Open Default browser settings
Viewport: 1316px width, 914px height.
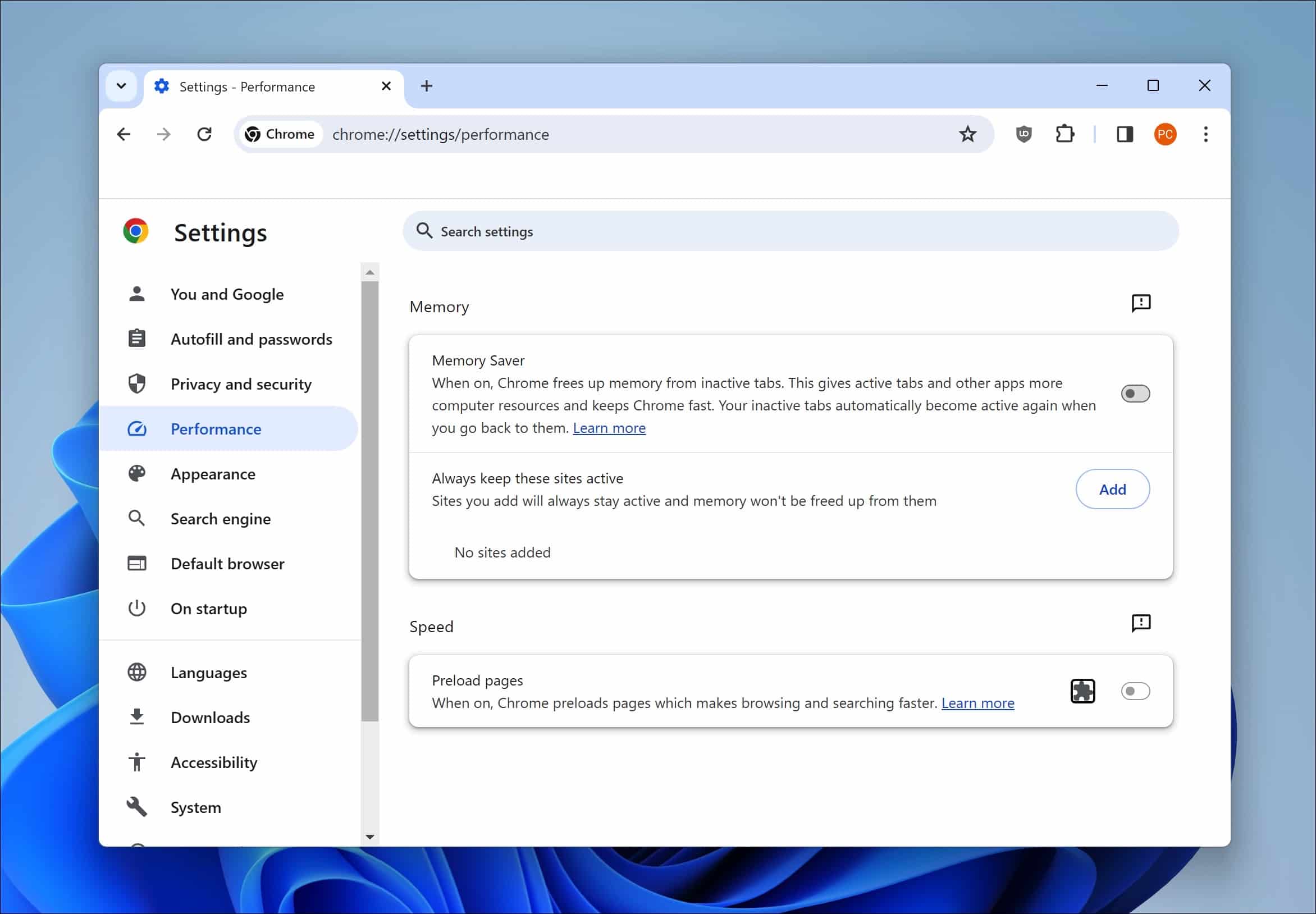[229, 564]
